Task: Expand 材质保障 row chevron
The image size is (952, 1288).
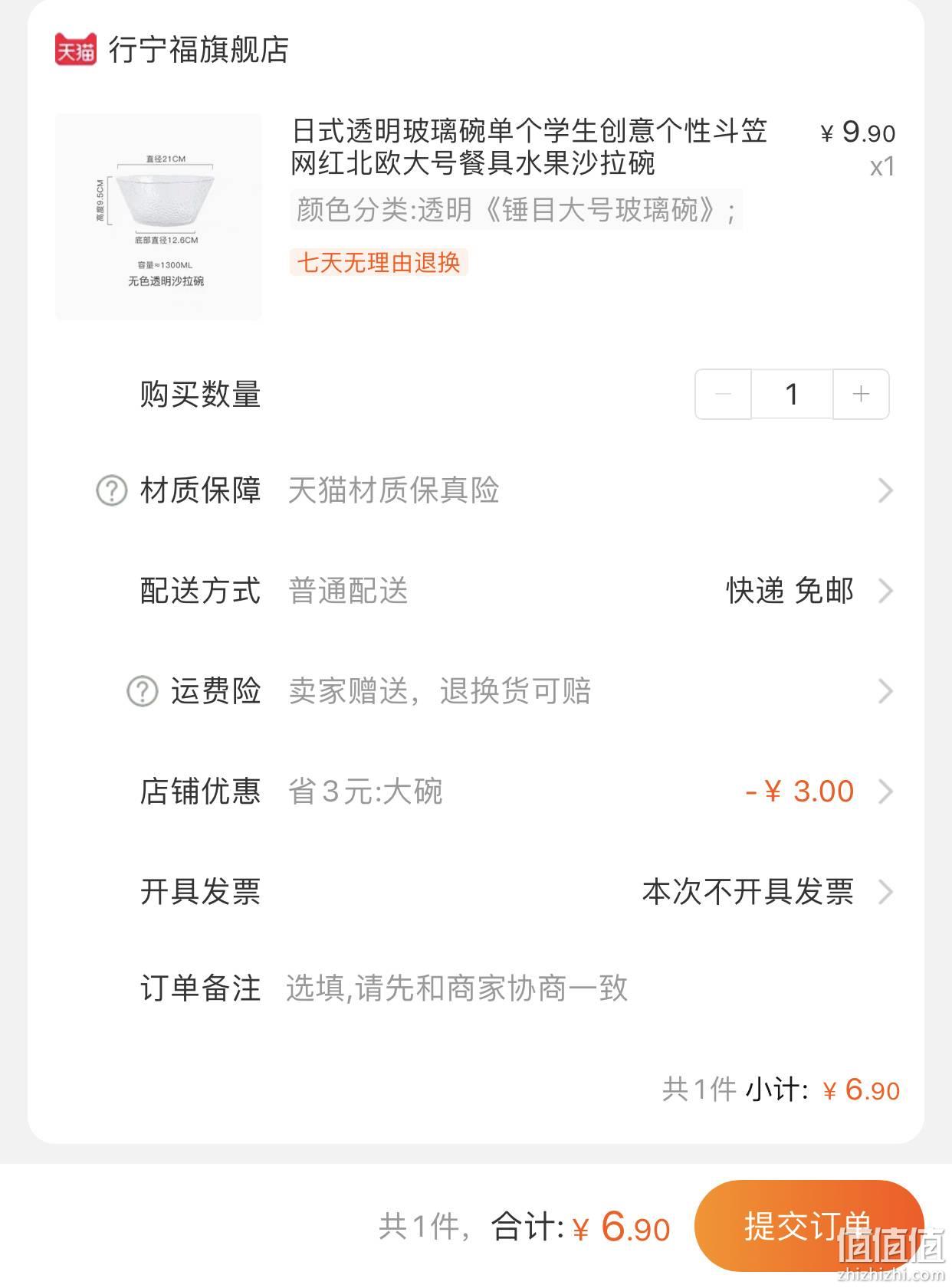Action: (885, 490)
